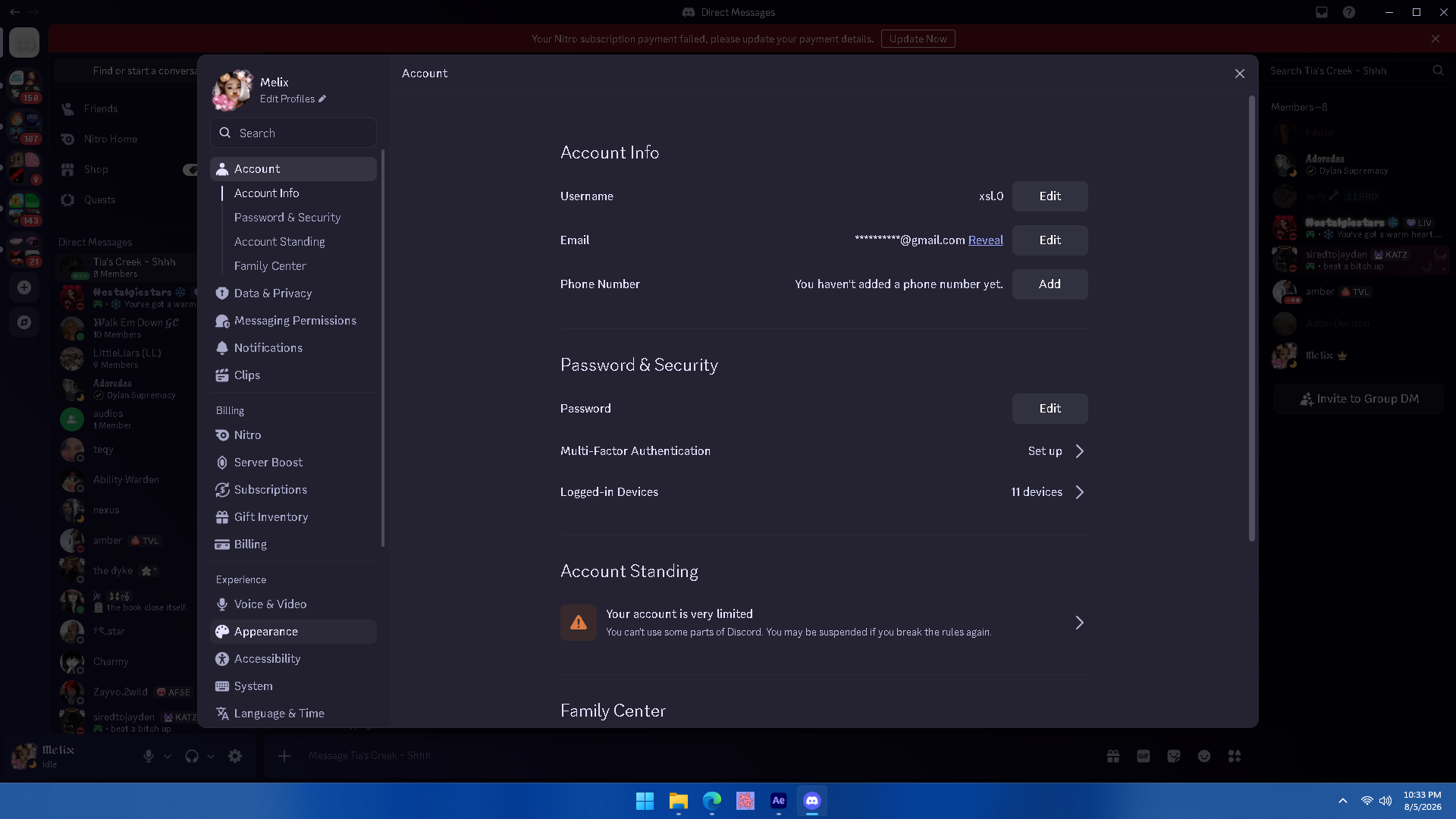Screen dimensions: 1456x819
Task: Open File Explorer from the taskbar
Action: 679,801
